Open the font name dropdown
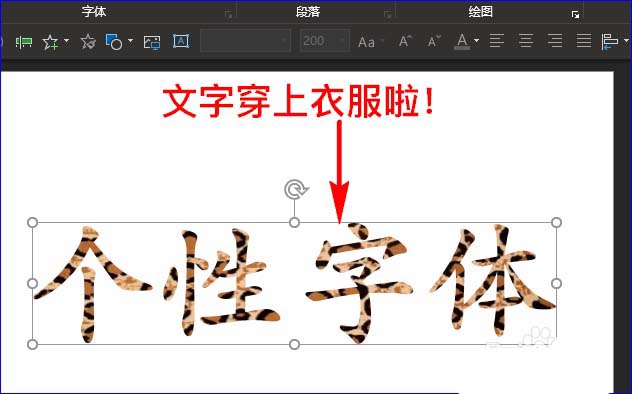The width and height of the screenshot is (632, 394). click(x=245, y=41)
